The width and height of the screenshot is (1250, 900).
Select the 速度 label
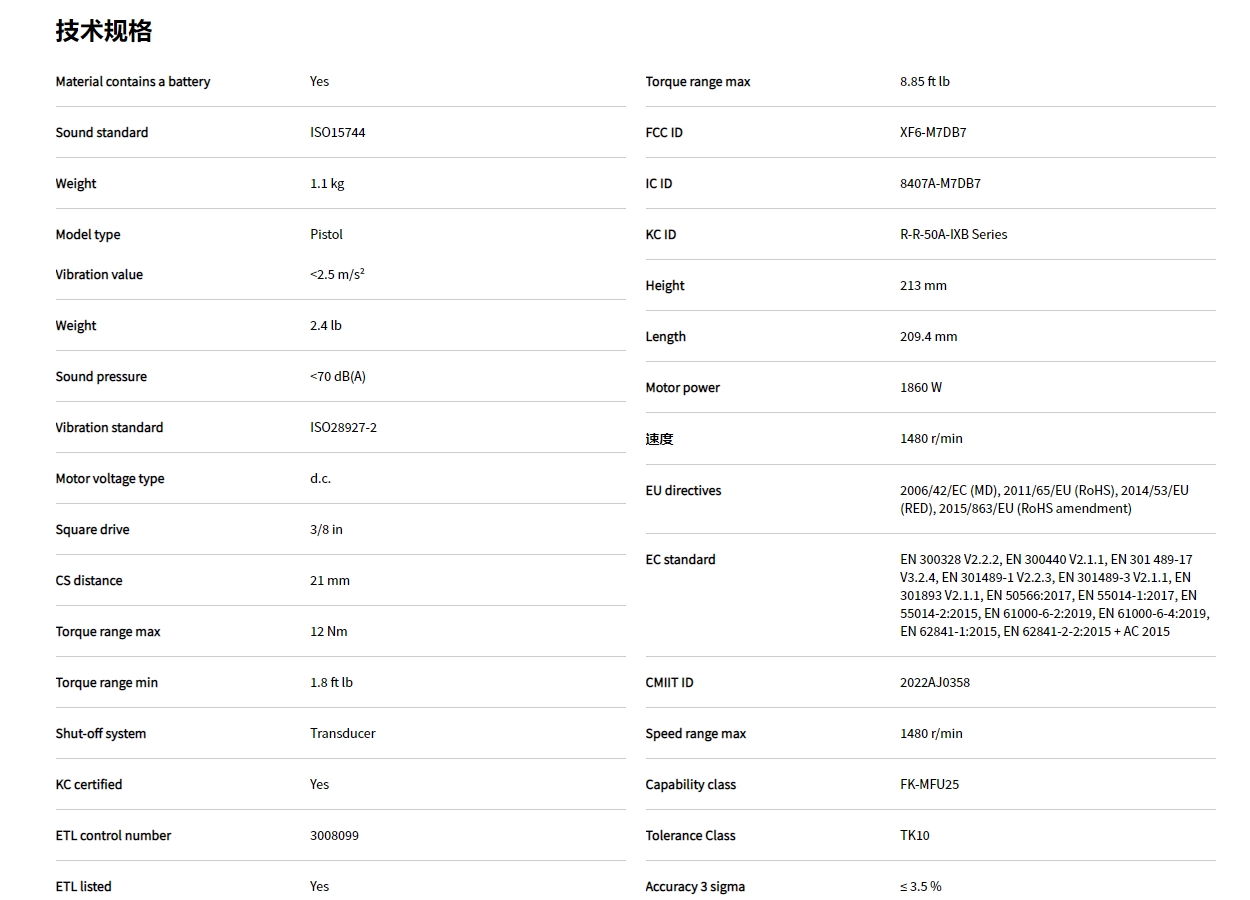[x=659, y=438]
